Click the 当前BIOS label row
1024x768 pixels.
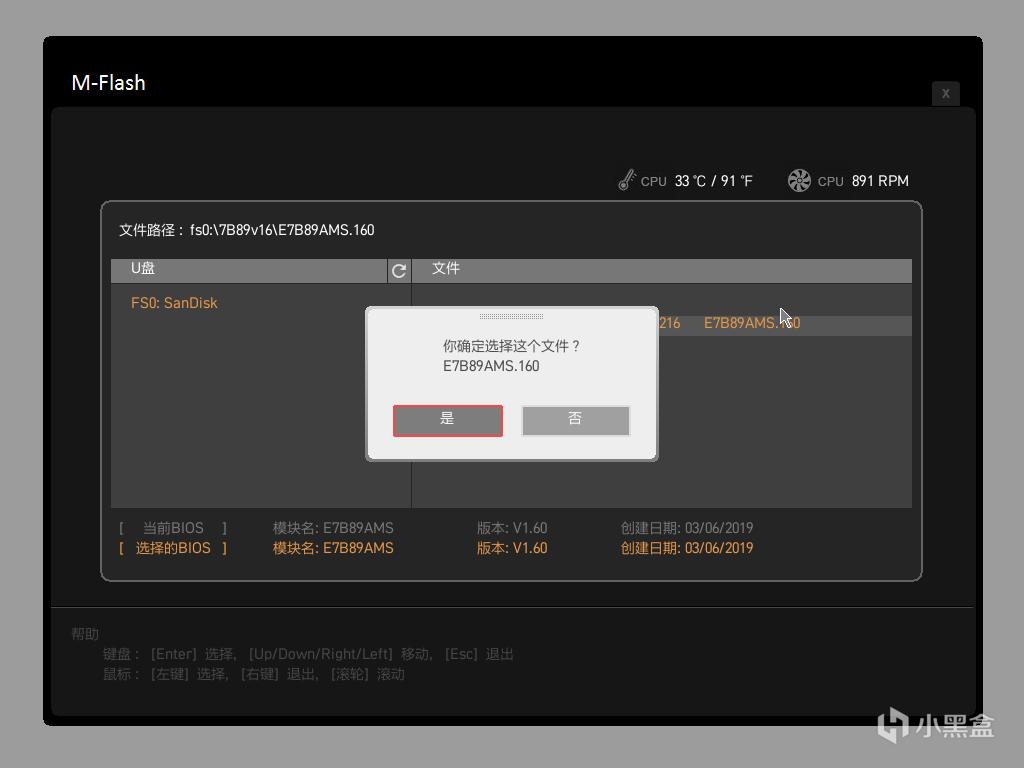[x=173, y=528]
